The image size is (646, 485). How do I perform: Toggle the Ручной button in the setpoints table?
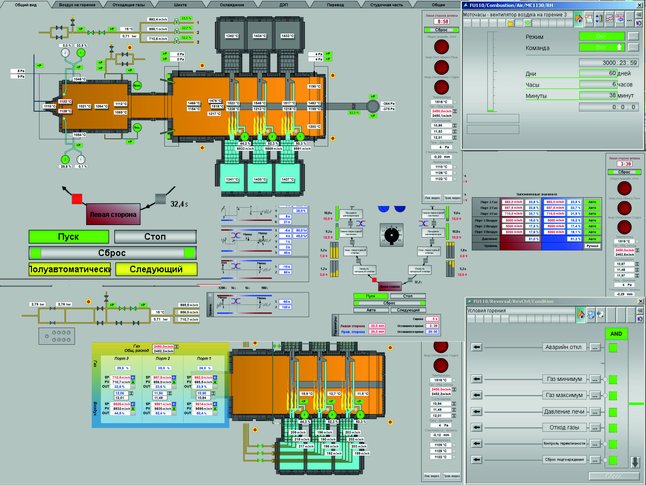point(592,246)
